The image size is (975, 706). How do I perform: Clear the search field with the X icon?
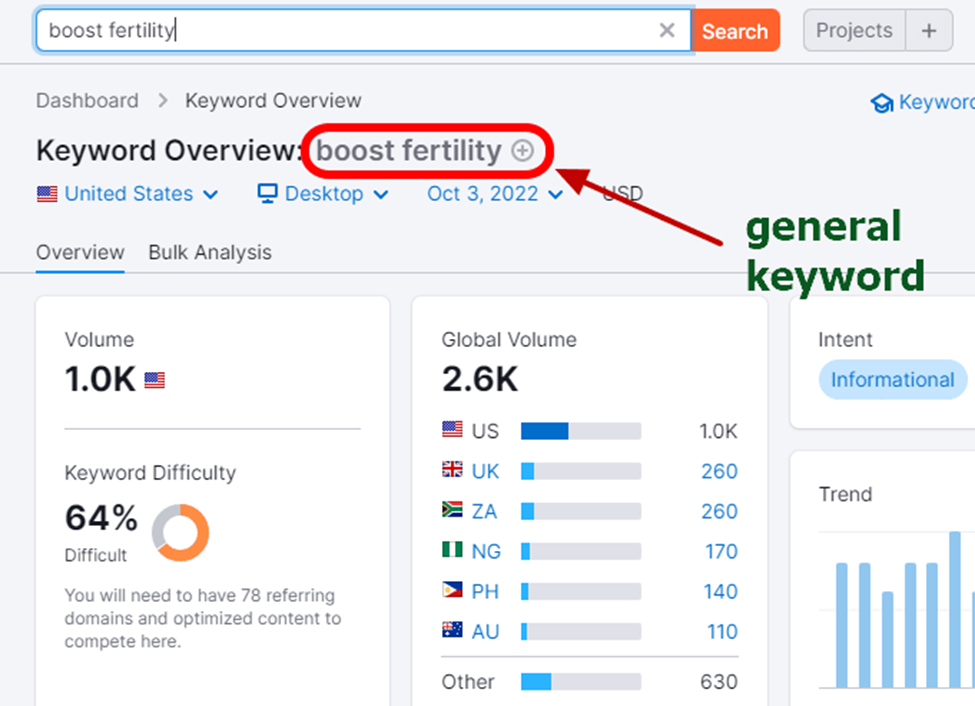[667, 31]
